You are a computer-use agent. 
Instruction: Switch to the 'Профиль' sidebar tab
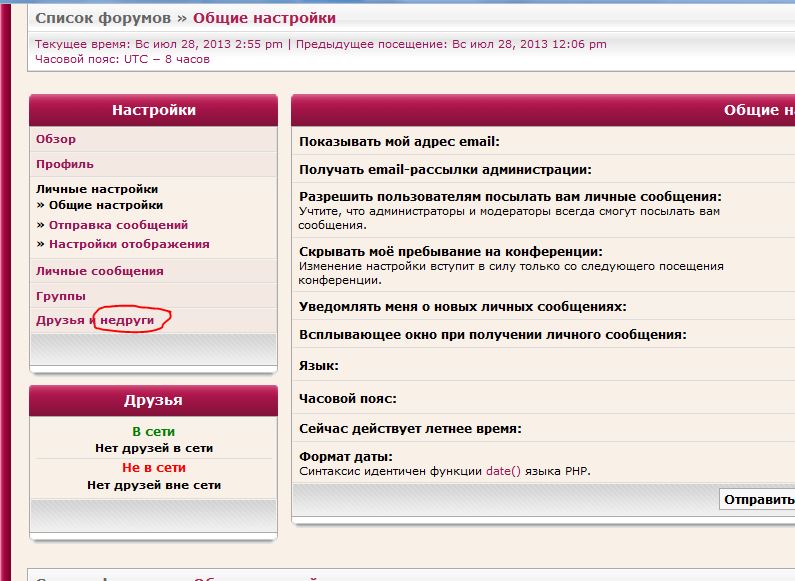coord(65,164)
